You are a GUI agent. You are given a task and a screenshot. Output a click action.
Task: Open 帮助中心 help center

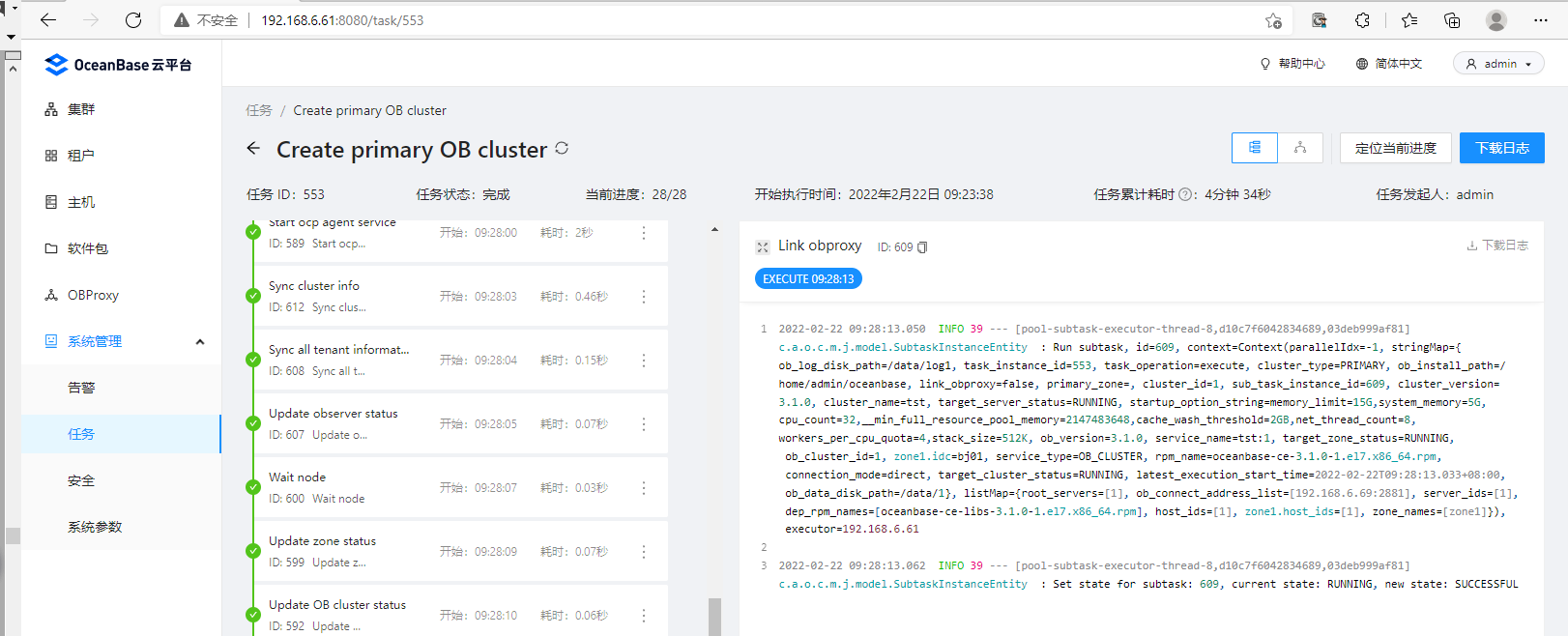pos(1292,64)
